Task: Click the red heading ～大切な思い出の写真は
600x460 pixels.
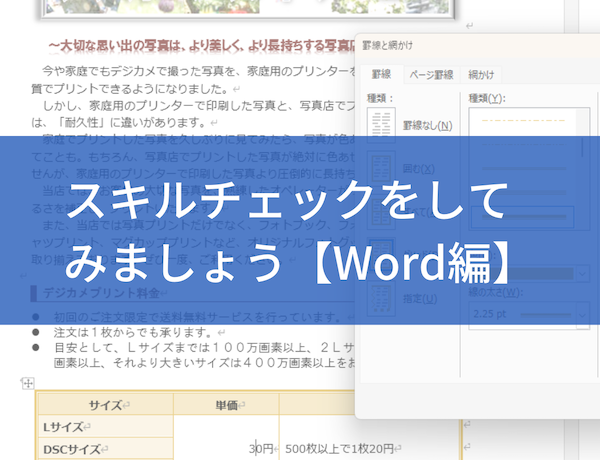Action: (202, 46)
